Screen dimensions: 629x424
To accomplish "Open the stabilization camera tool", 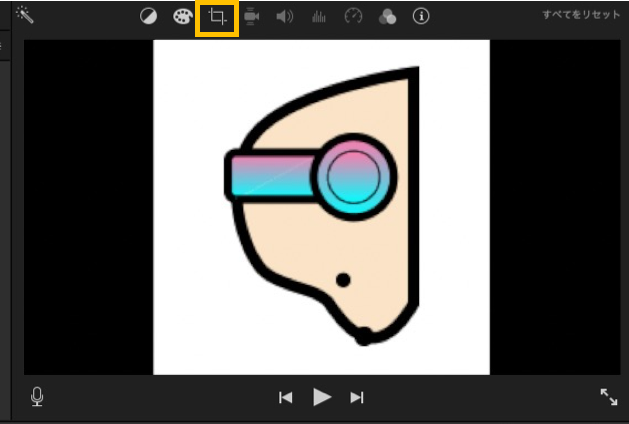I will (252, 16).
